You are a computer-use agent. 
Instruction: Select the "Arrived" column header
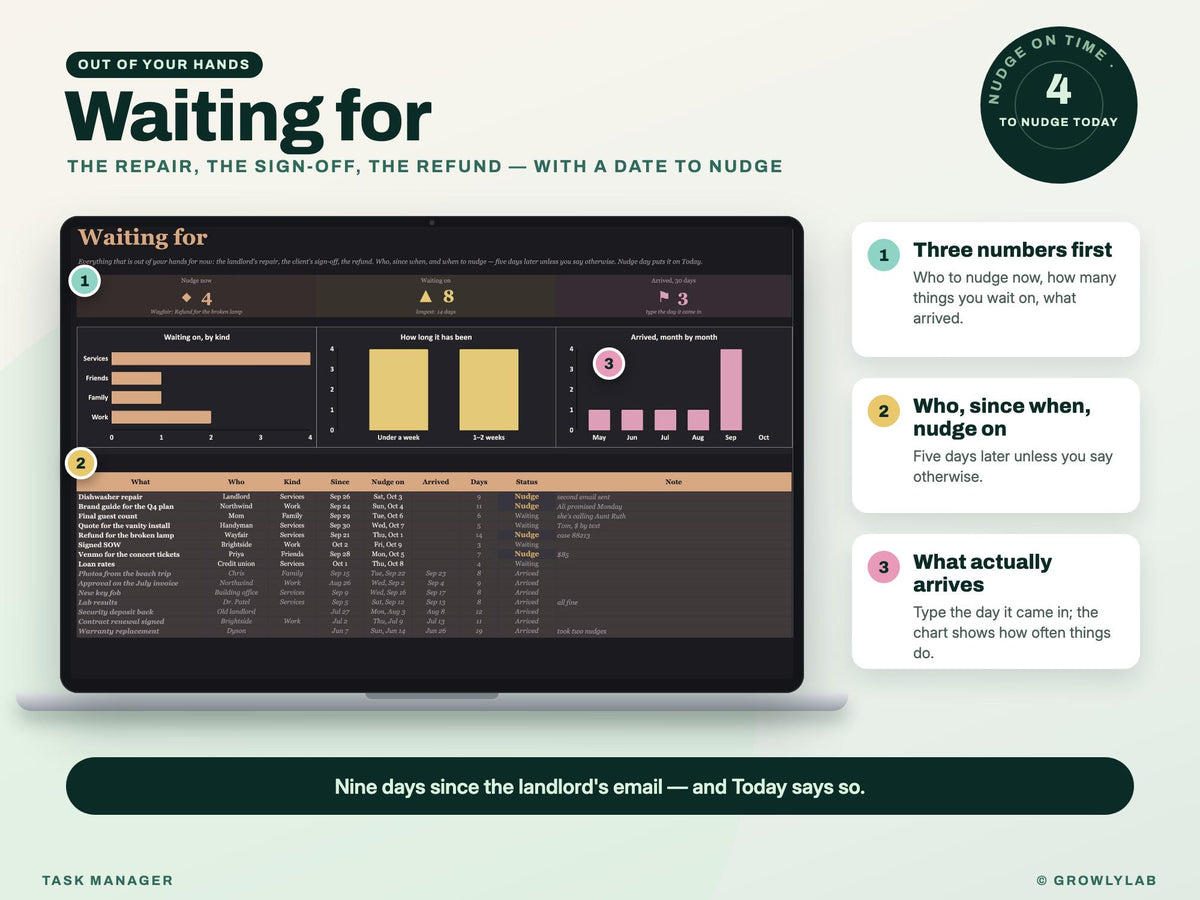[x=435, y=482]
